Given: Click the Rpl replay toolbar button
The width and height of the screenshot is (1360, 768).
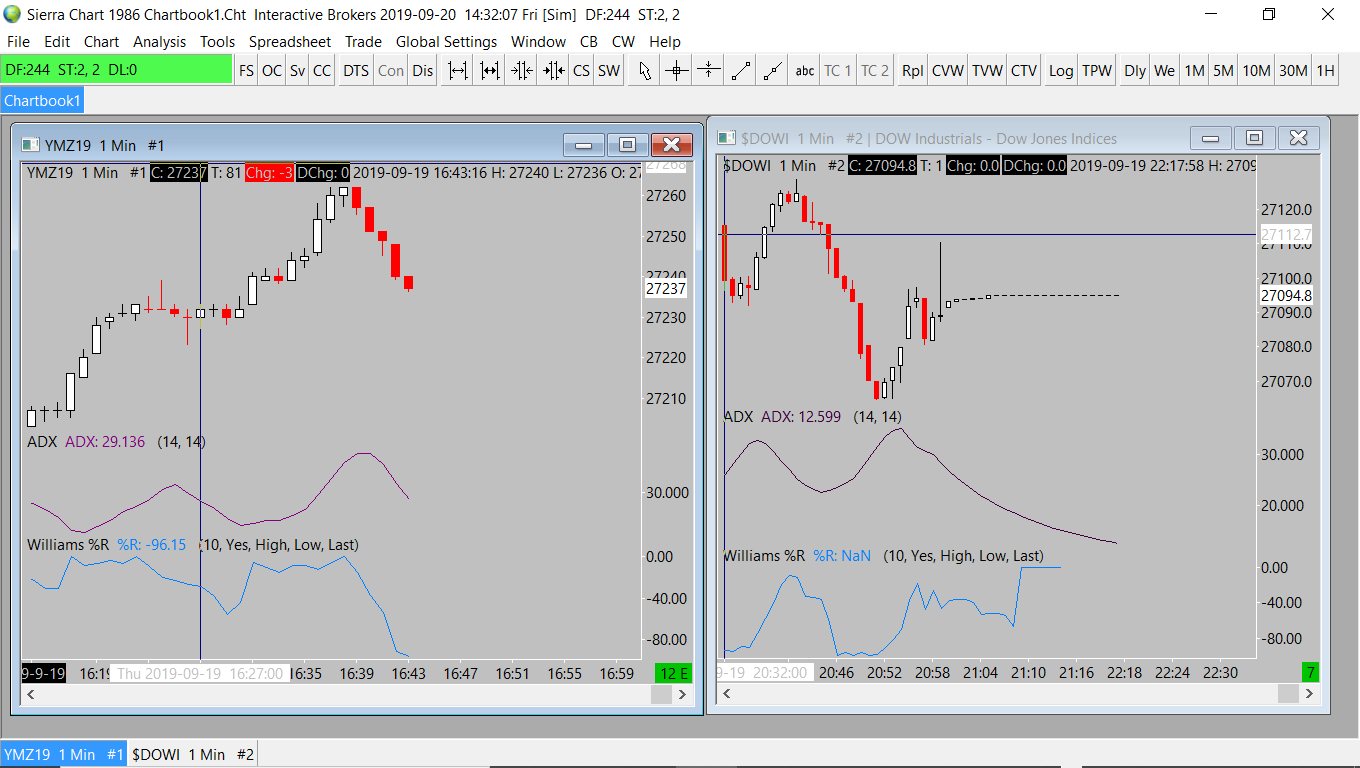Looking at the screenshot, I should click(912, 71).
